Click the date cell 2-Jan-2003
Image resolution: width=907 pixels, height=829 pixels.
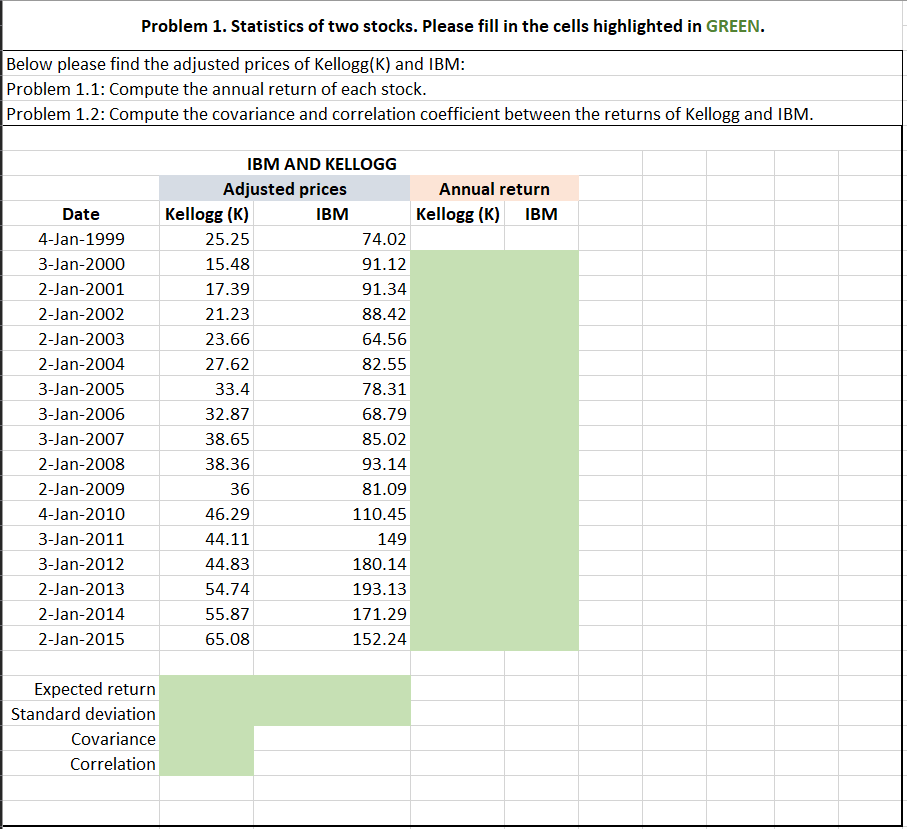click(81, 338)
